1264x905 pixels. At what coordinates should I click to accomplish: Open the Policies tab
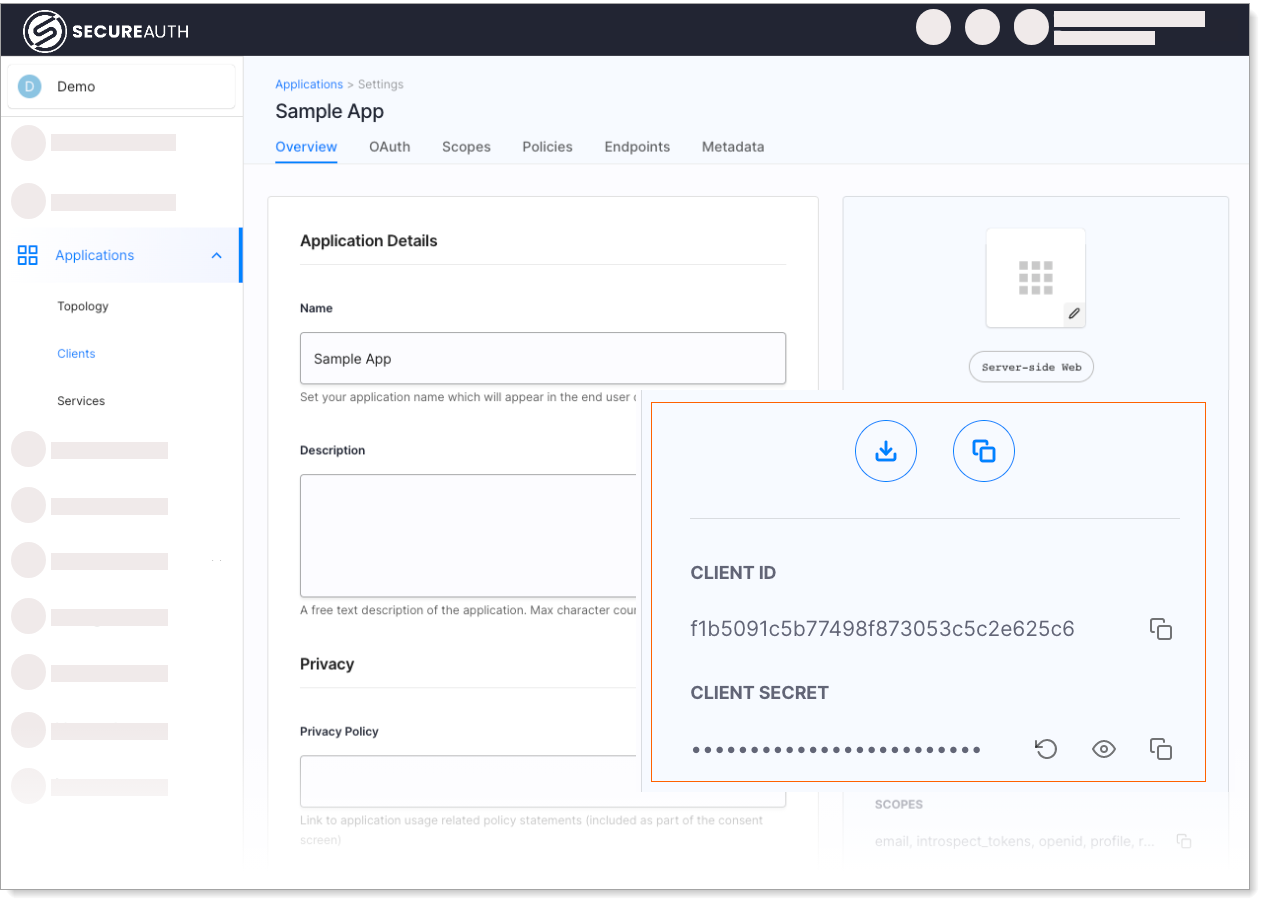(547, 146)
